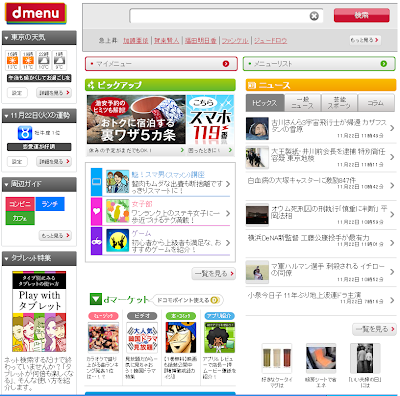Collapse the 周辺ガイド section header
The height and width of the screenshot is (396, 400).
(39, 184)
